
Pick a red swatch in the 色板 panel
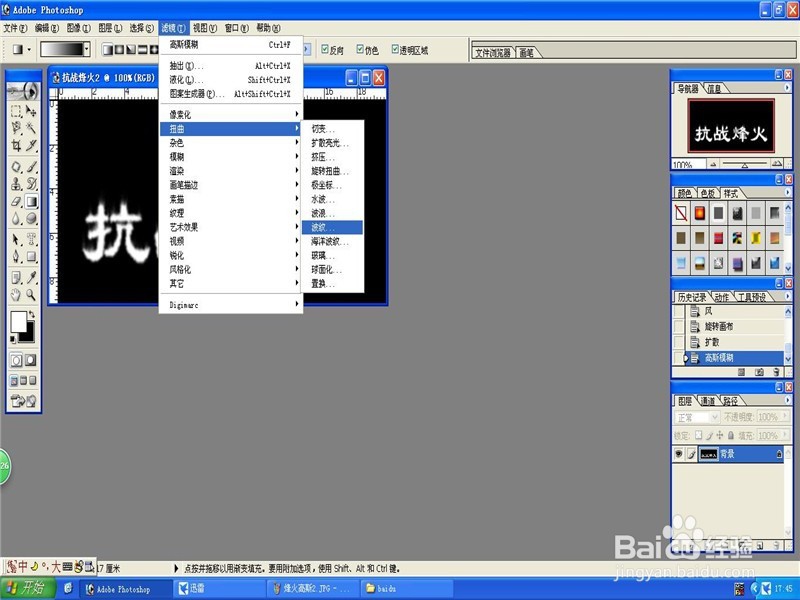click(x=699, y=213)
